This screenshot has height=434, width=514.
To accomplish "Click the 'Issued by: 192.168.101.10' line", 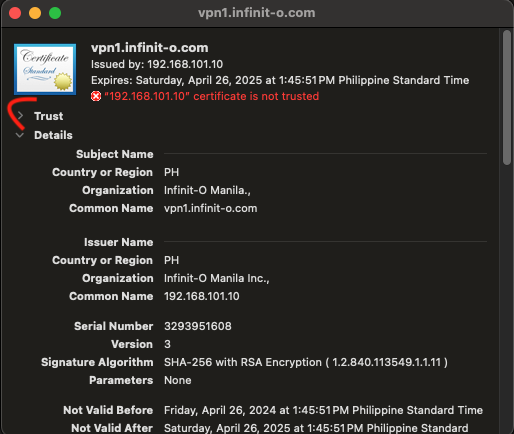I will [157, 64].
